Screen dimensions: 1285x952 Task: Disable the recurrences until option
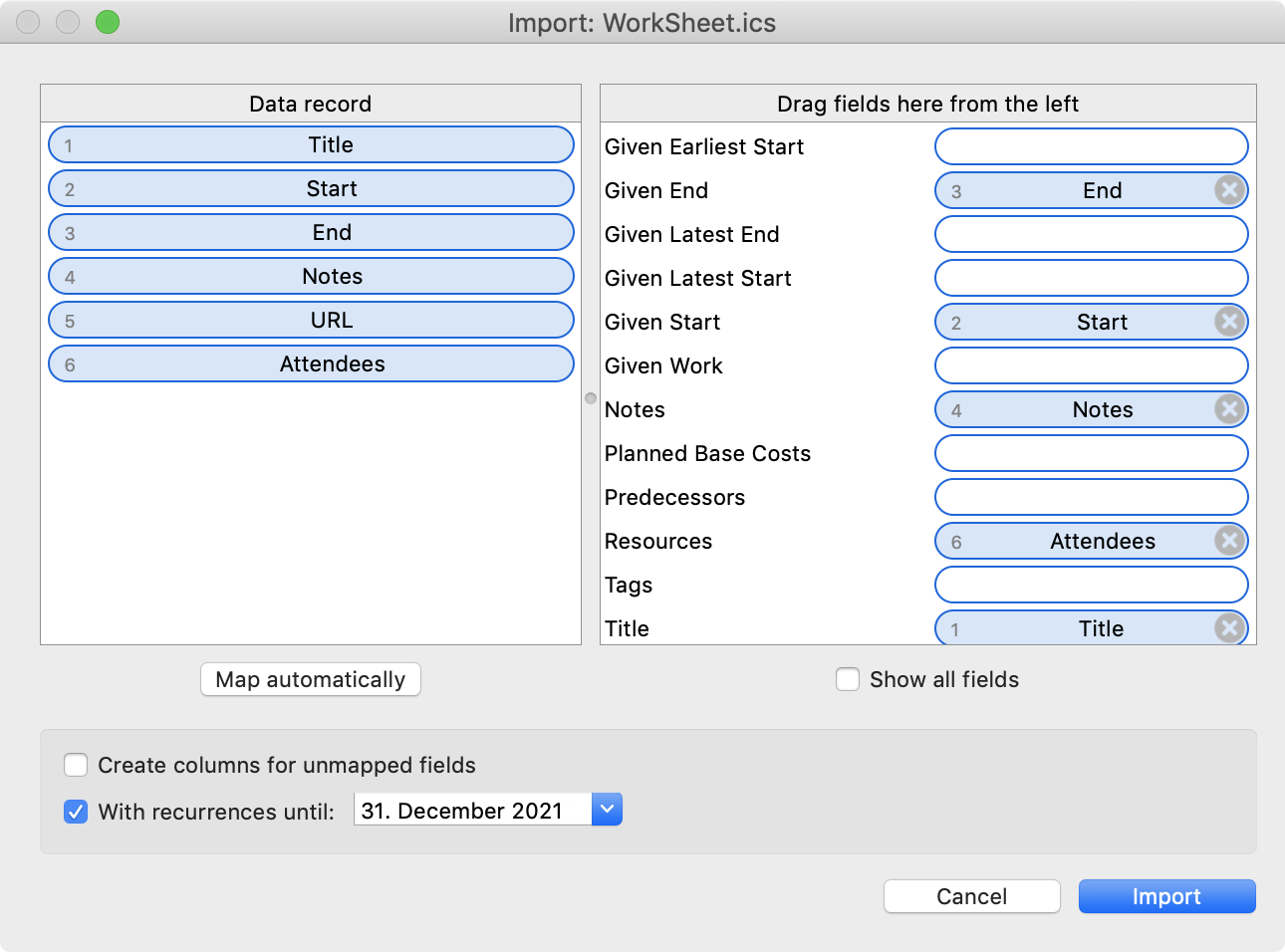[76, 813]
